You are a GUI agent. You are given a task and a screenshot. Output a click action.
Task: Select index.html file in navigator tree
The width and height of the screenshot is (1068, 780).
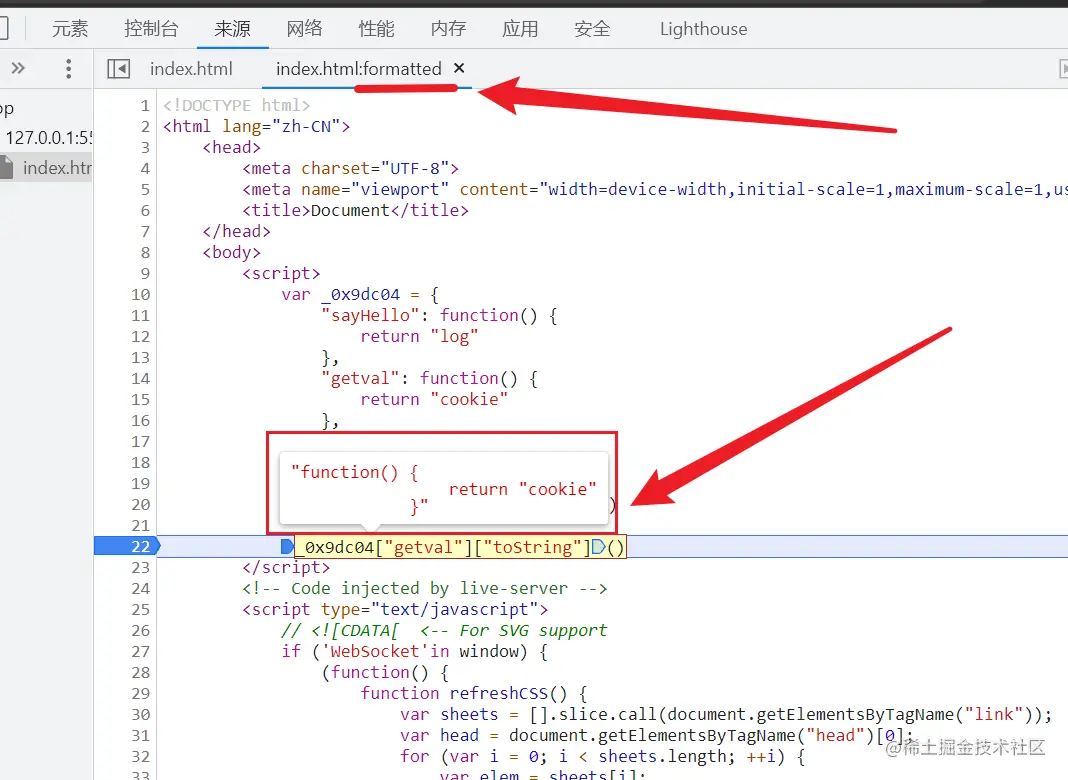point(46,168)
